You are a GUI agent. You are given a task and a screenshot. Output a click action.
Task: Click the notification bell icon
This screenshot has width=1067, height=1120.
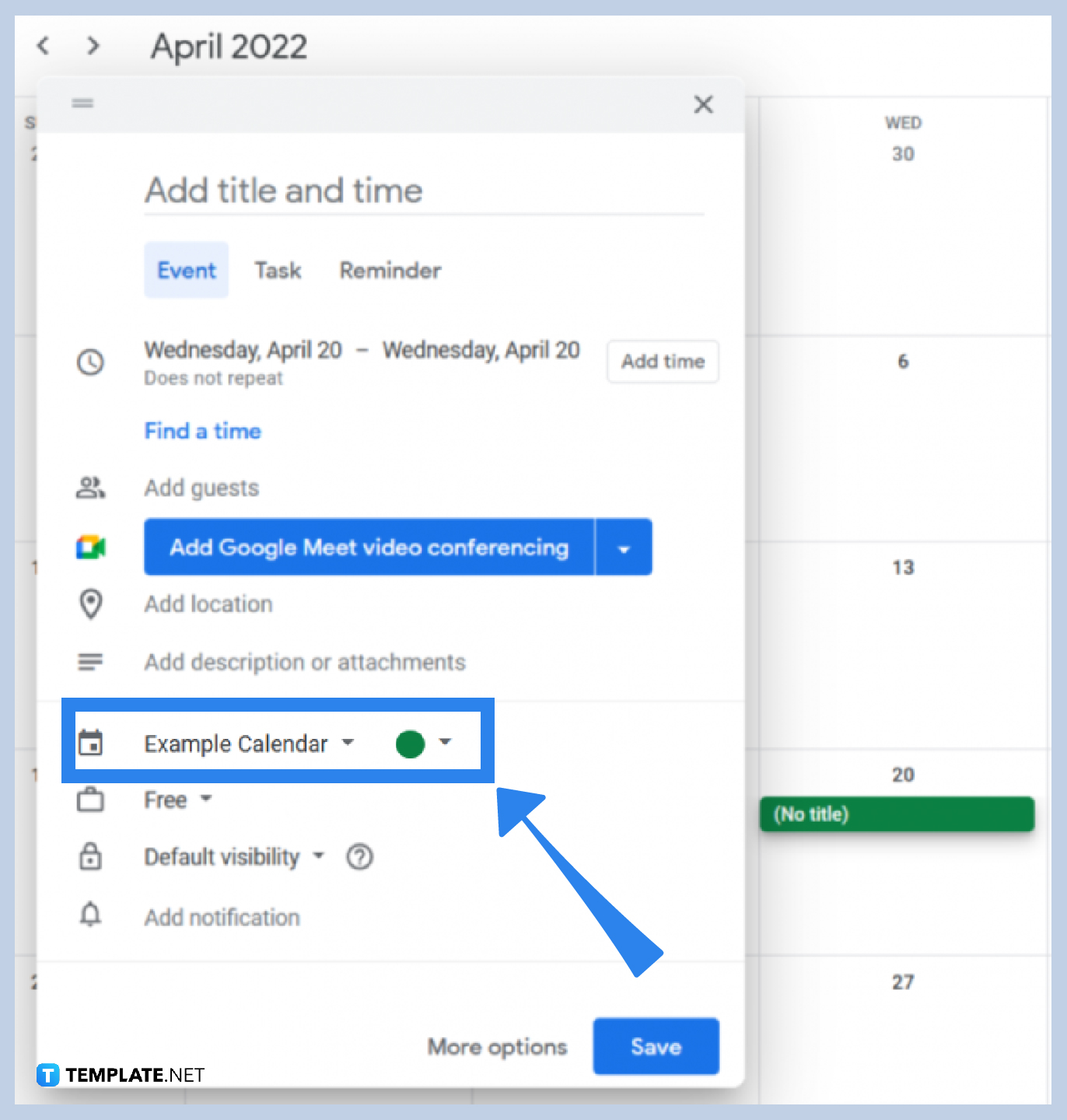91,915
